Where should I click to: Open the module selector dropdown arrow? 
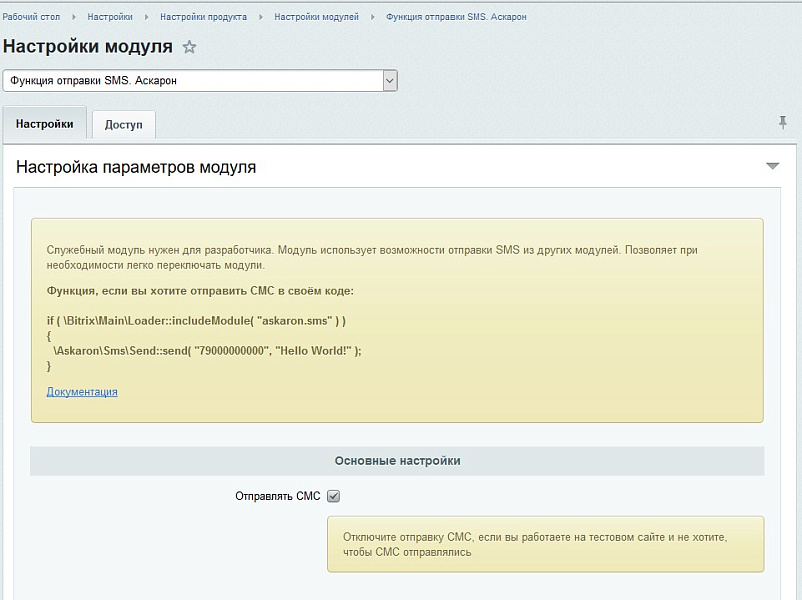pyautogui.click(x=389, y=80)
